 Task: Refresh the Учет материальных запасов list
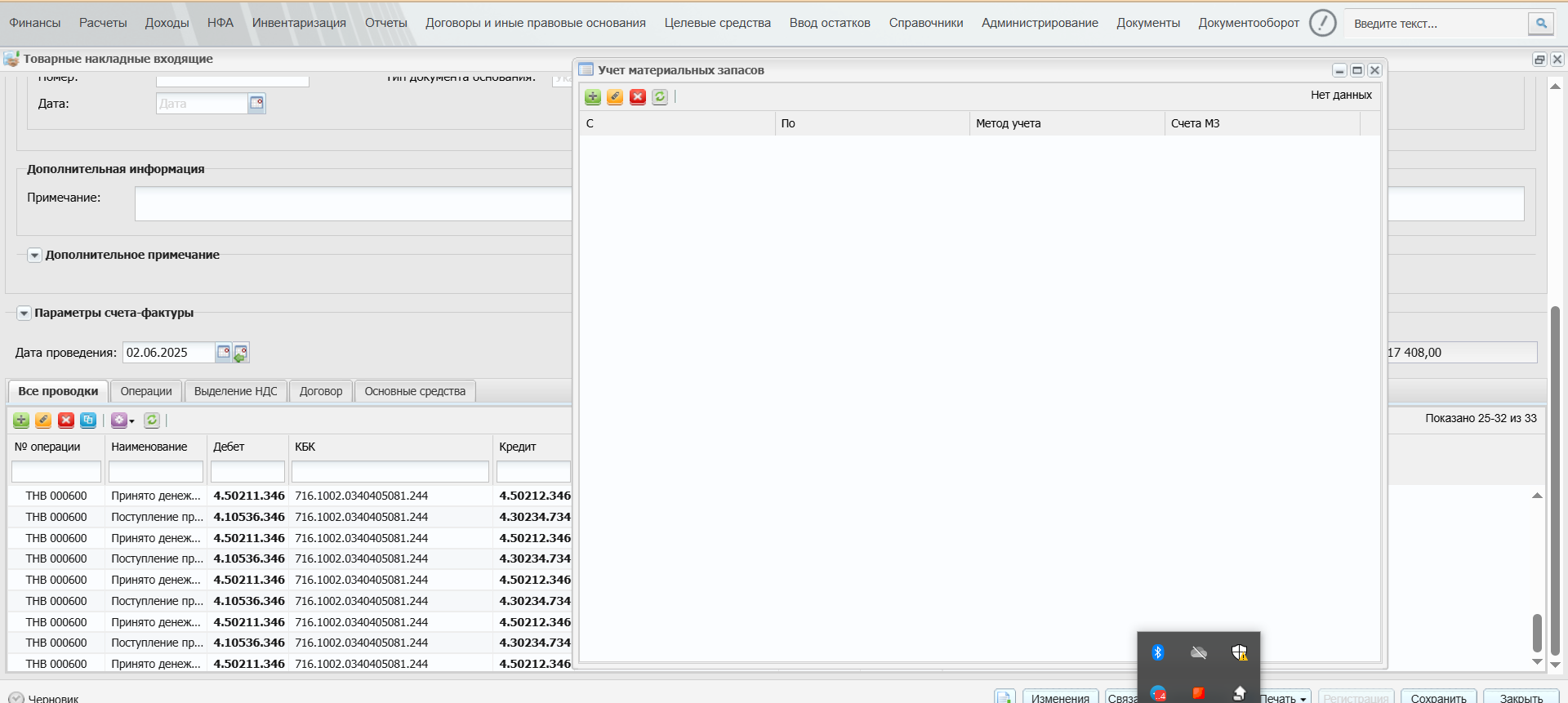(x=660, y=97)
